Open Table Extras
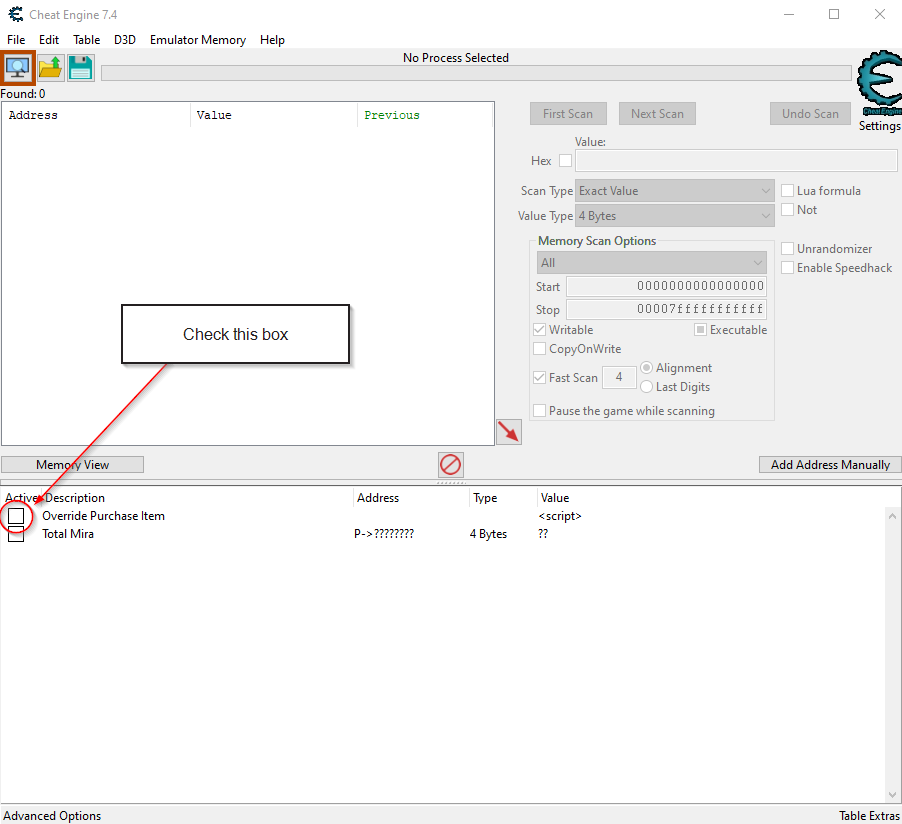The height and width of the screenshot is (824, 902). click(x=869, y=815)
